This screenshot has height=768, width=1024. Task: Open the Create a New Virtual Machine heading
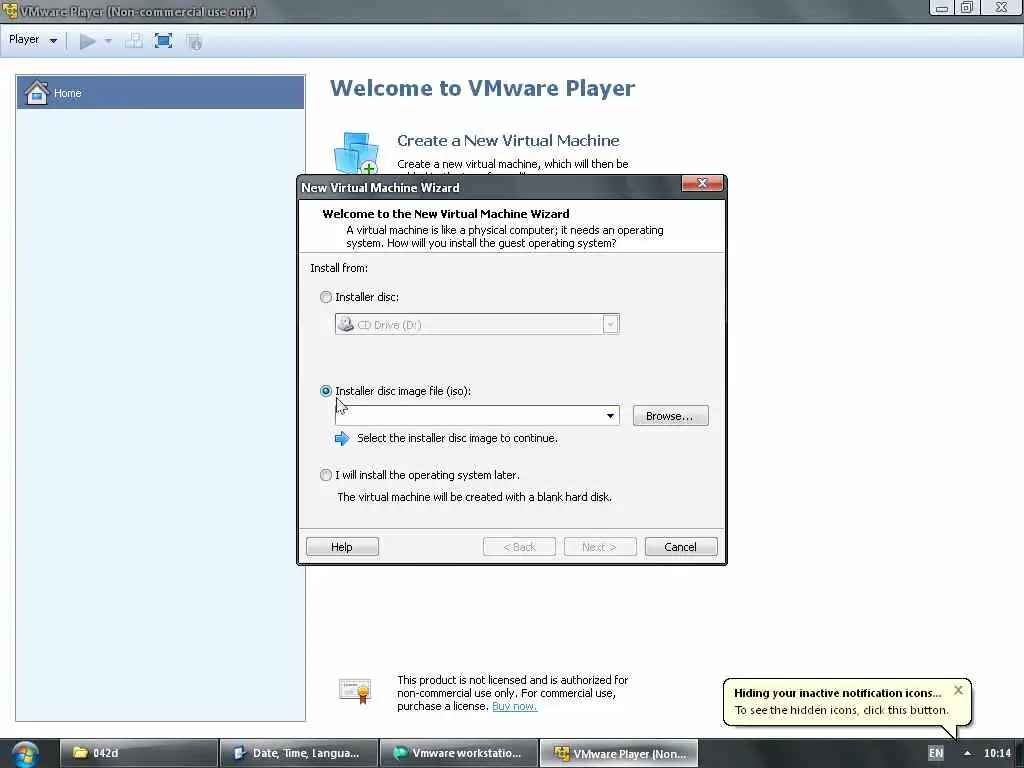pyautogui.click(x=508, y=140)
